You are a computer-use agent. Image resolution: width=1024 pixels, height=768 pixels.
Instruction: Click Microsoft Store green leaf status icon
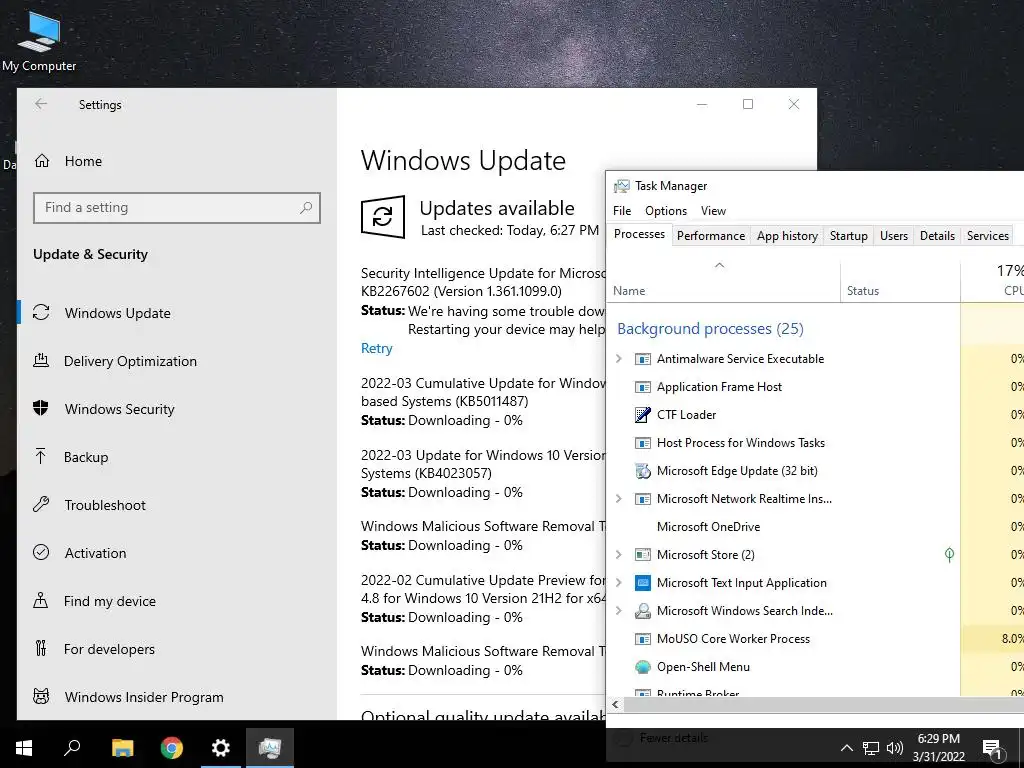(950, 554)
